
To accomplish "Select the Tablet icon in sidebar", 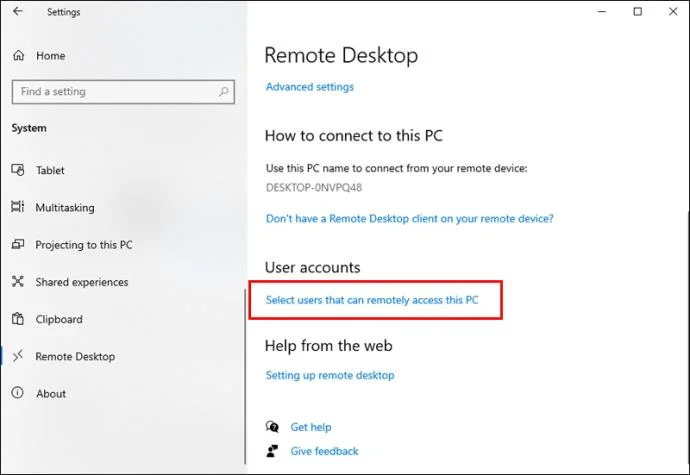I will pyautogui.click(x=18, y=170).
